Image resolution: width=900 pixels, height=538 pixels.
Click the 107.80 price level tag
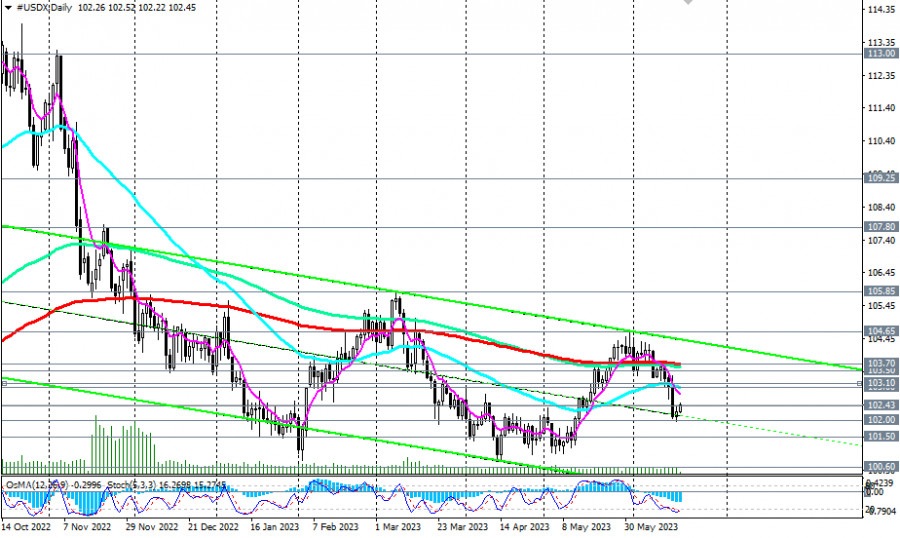pos(881,227)
